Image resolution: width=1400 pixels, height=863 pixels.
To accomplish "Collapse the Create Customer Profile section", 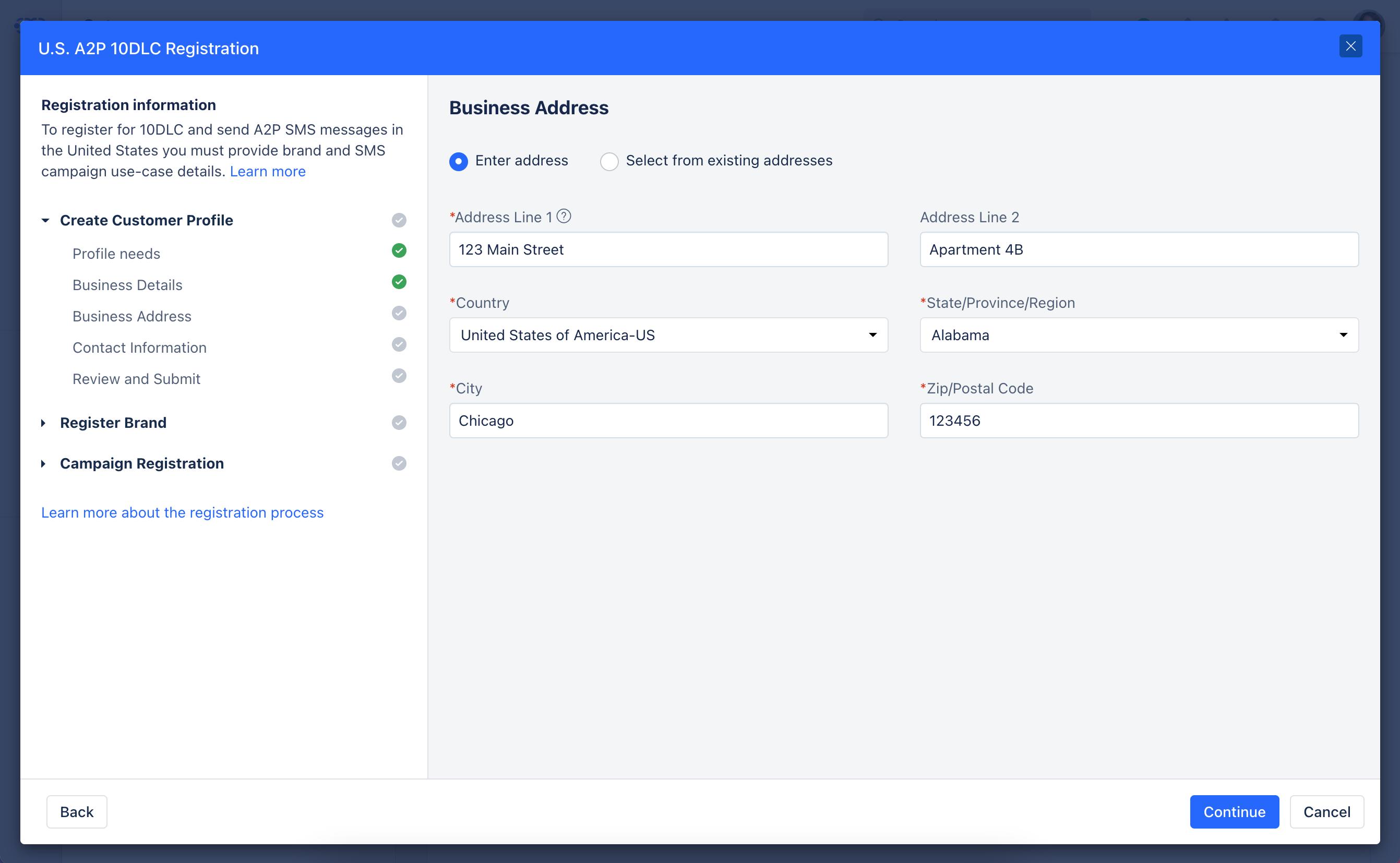I will pos(45,220).
